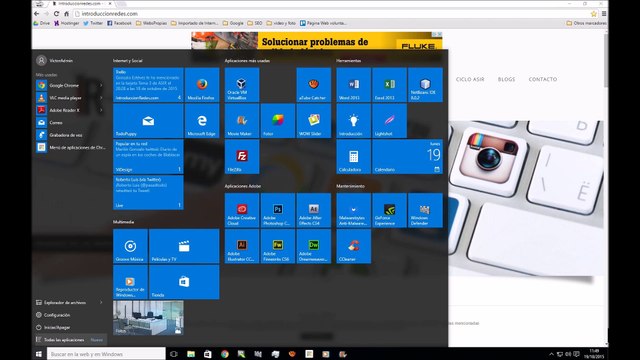Launch the Adobe Creative Cloud tile

pos(242,210)
